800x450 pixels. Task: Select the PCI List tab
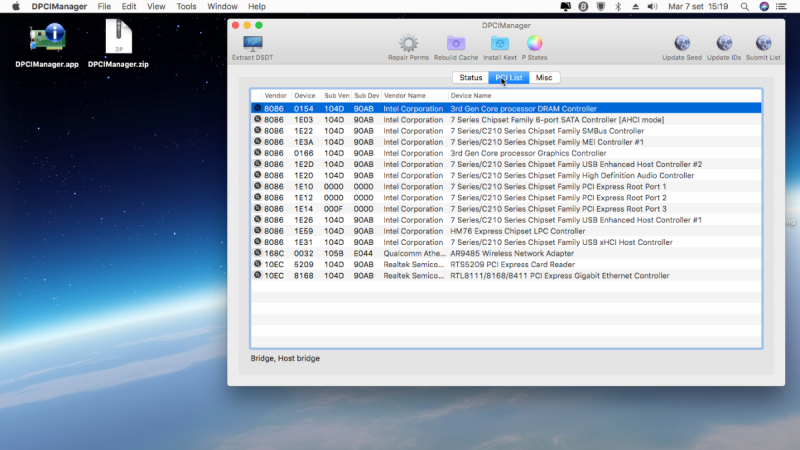click(x=509, y=78)
